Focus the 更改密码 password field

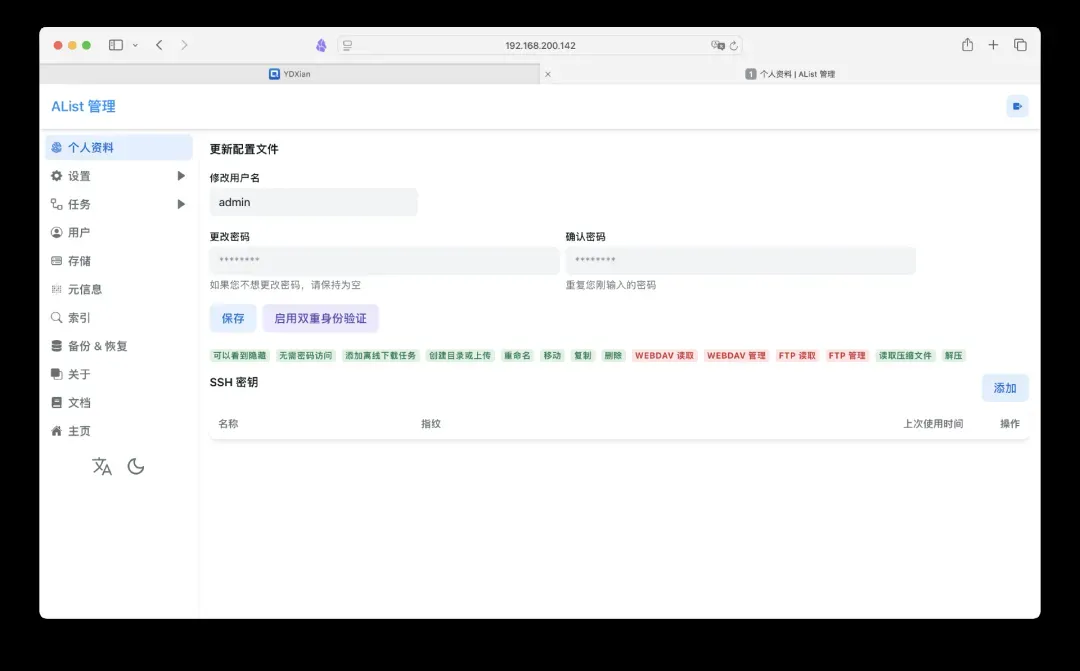tap(384, 261)
